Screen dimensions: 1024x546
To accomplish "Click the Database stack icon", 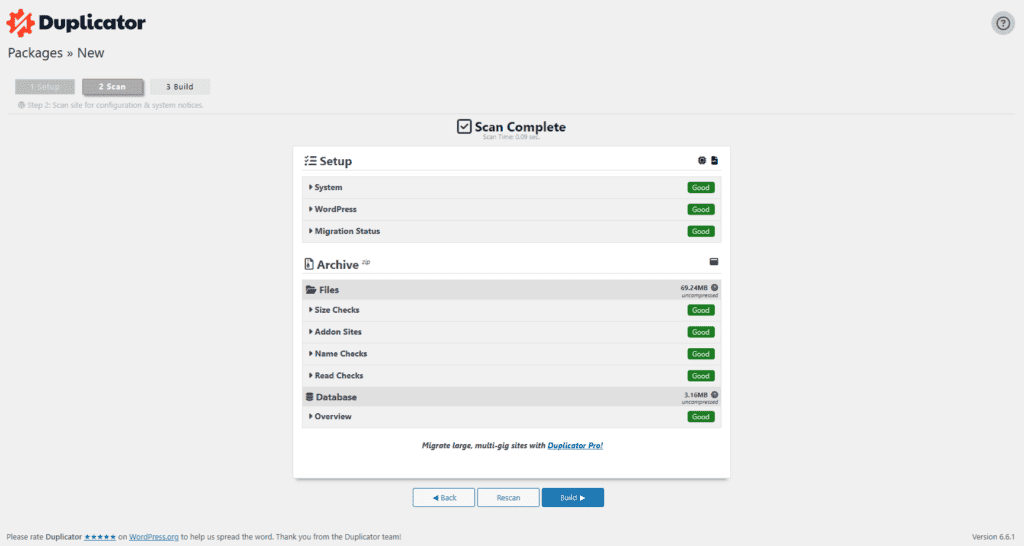I will [x=310, y=397].
